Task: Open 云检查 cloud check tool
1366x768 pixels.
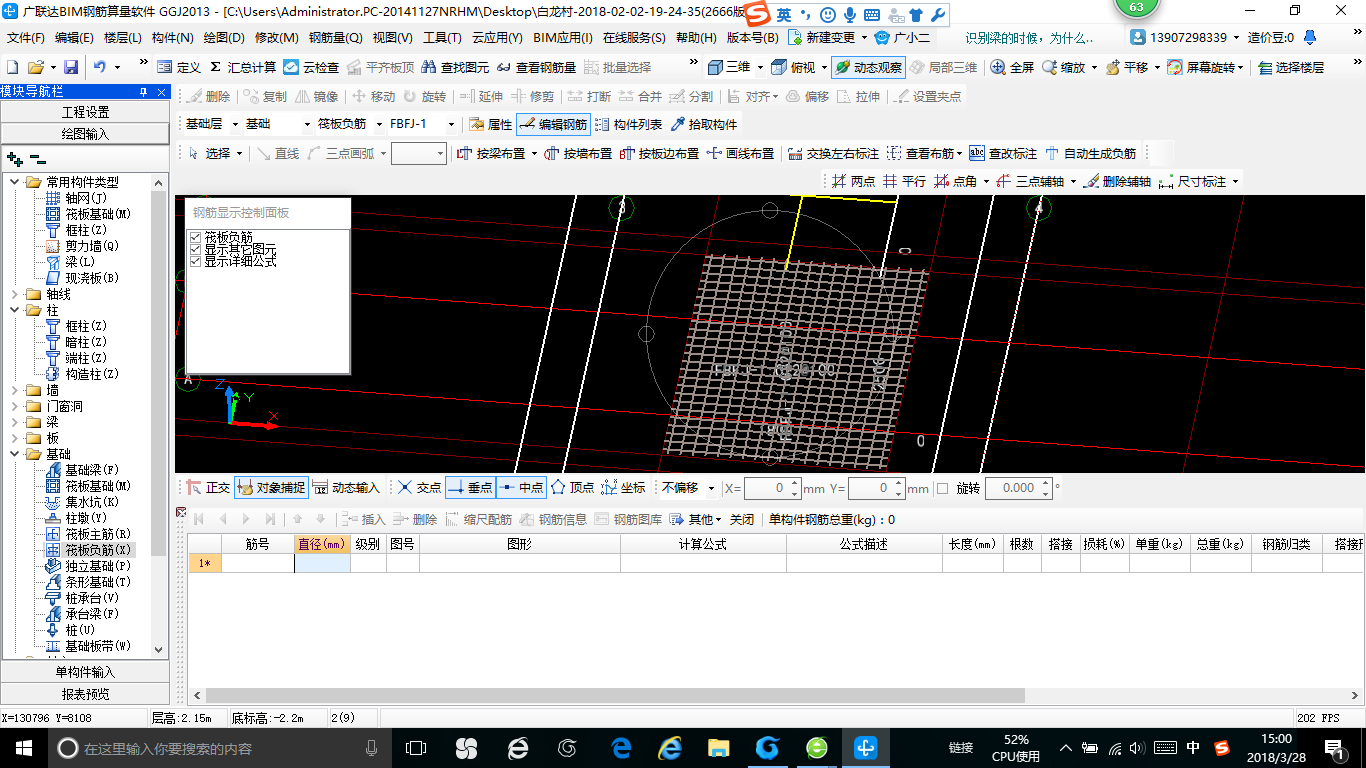Action: (x=311, y=67)
